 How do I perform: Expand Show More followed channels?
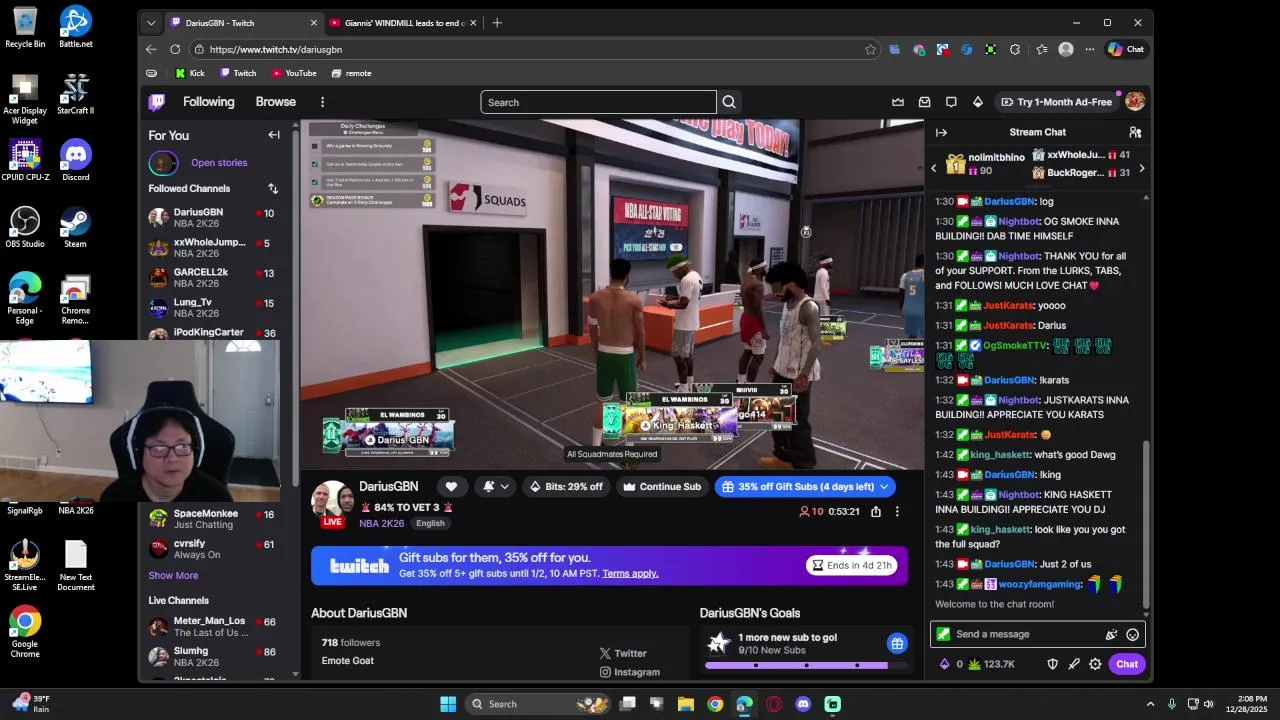[173, 576]
